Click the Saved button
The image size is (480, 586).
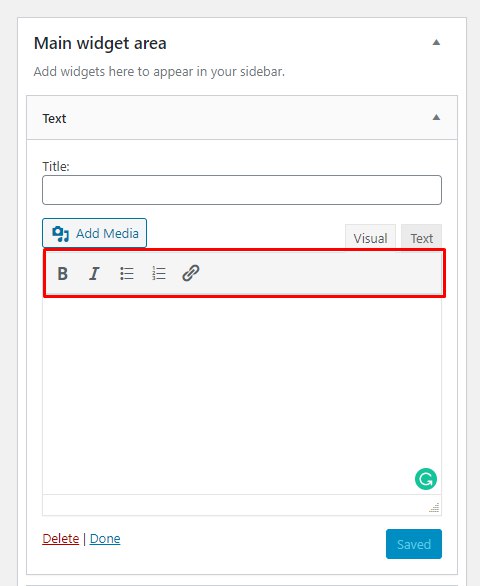(413, 544)
